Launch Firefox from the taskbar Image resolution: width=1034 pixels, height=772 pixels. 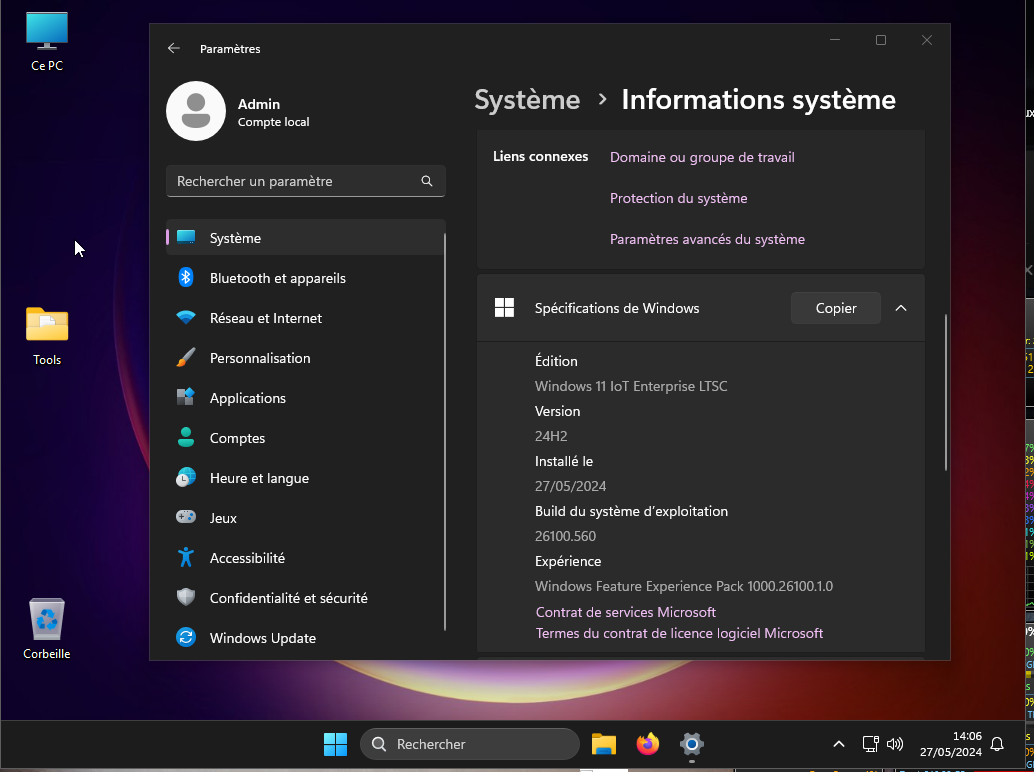[648, 744]
